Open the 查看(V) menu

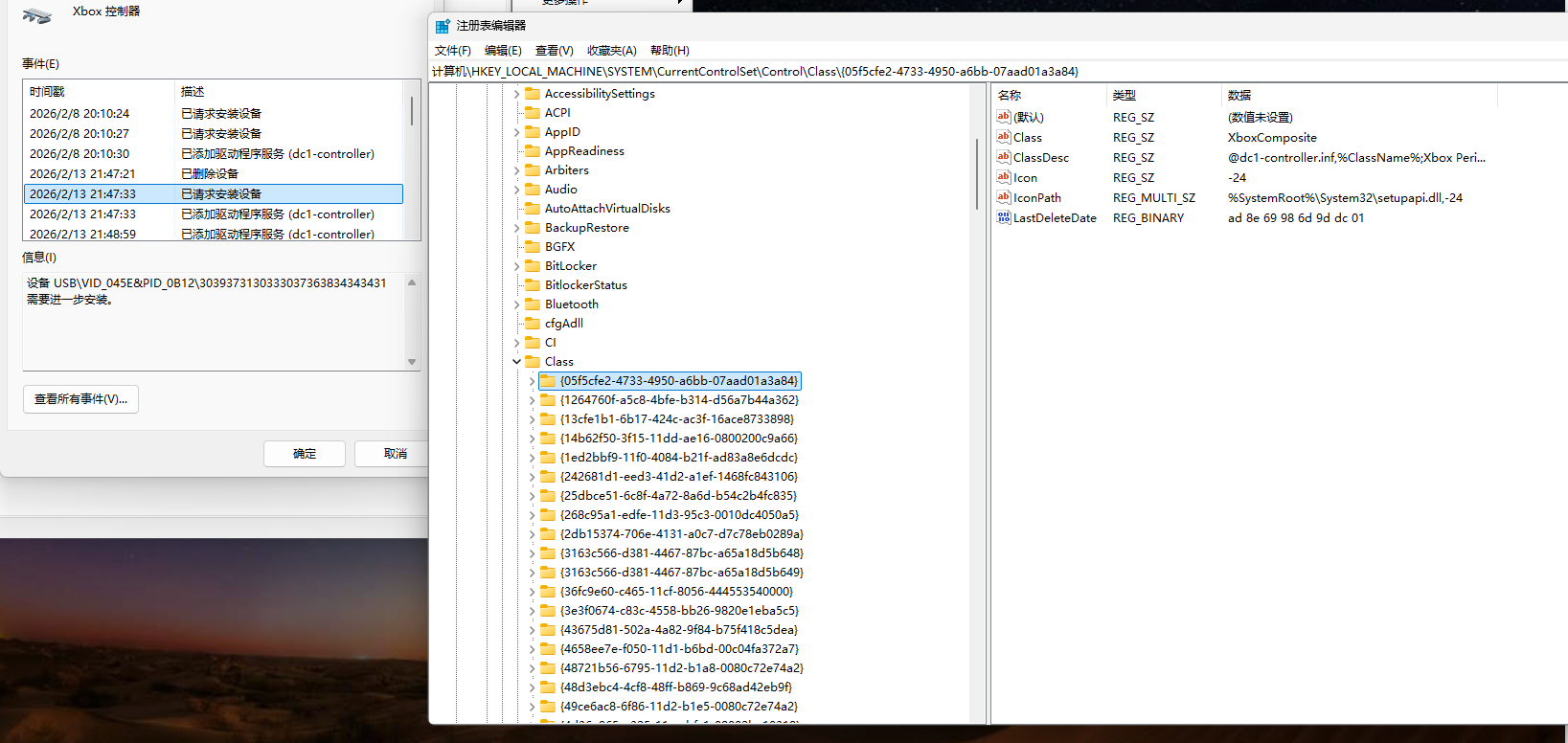pyautogui.click(x=555, y=51)
